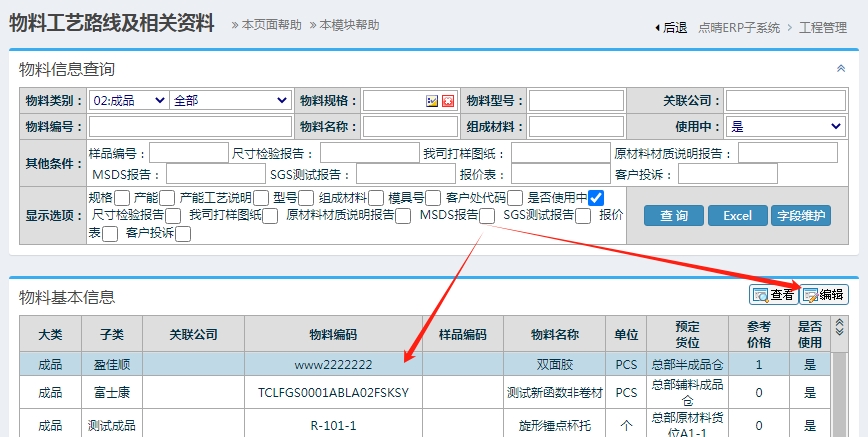The width and height of the screenshot is (868, 437).
Task: Click the 编辑 edit button
Action: (824, 295)
